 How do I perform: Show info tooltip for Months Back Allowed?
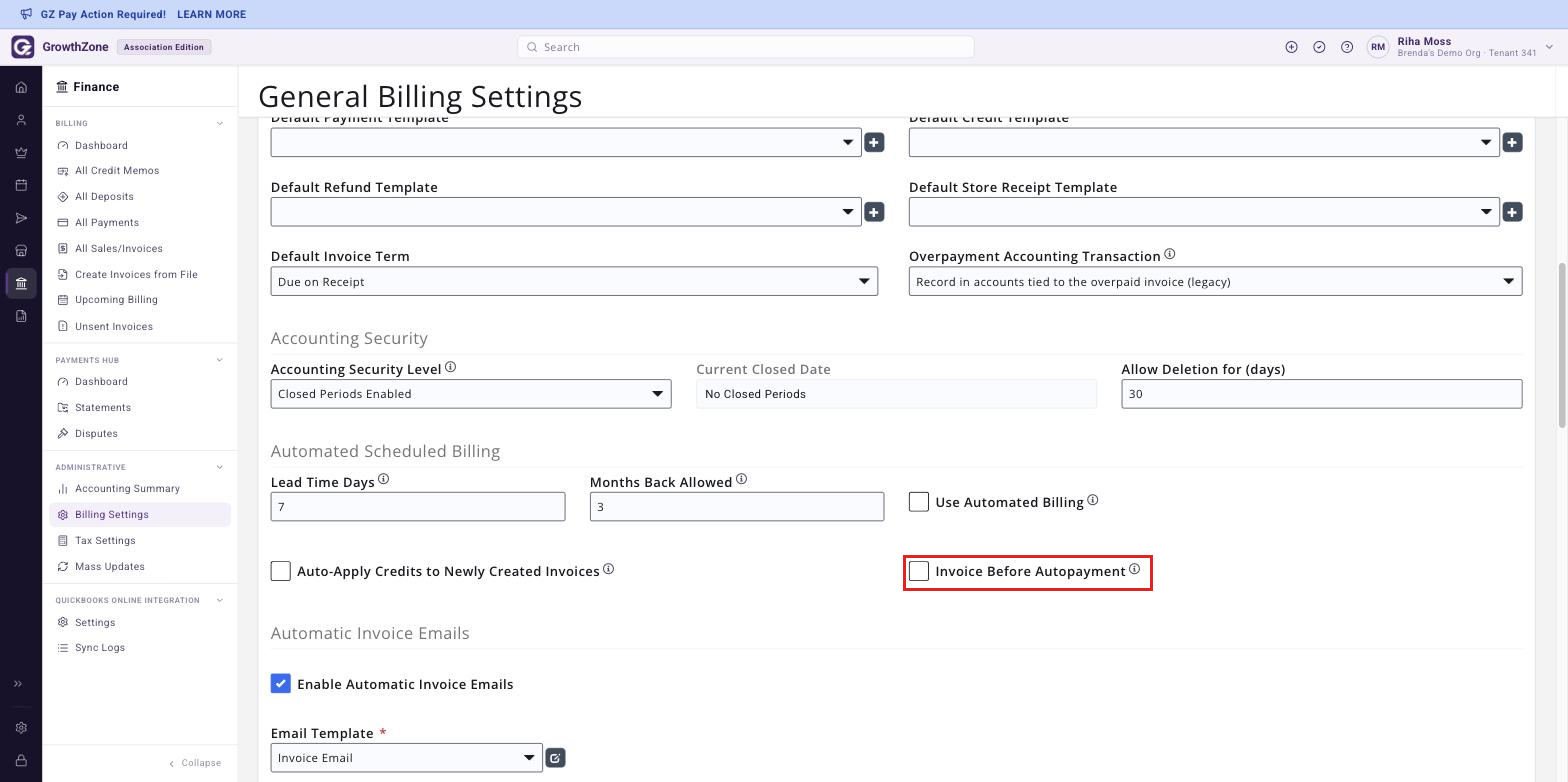tap(741, 480)
